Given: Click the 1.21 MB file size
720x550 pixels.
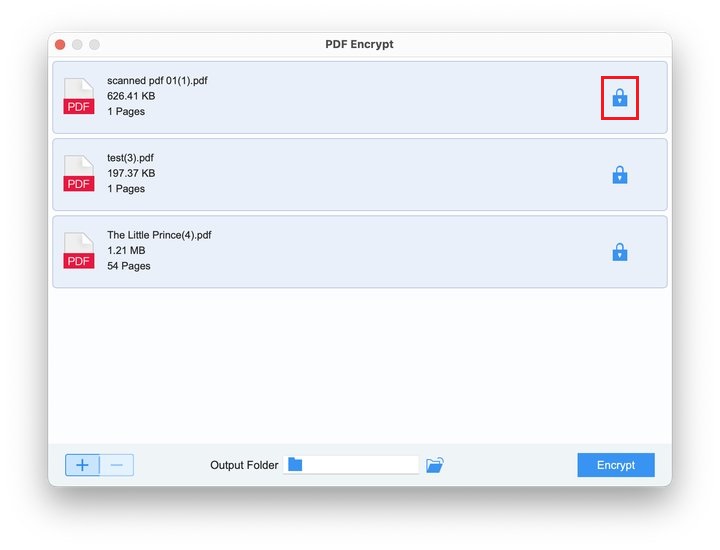Looking at the screenshot, I should (126, 250).
